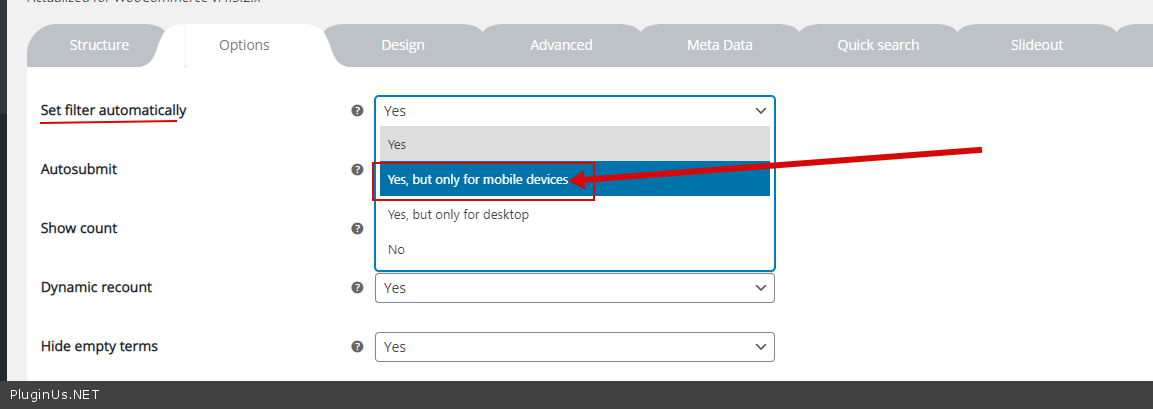Select "No" in the dropdown list
This screenshot has width=1153, height=409.
574,249
